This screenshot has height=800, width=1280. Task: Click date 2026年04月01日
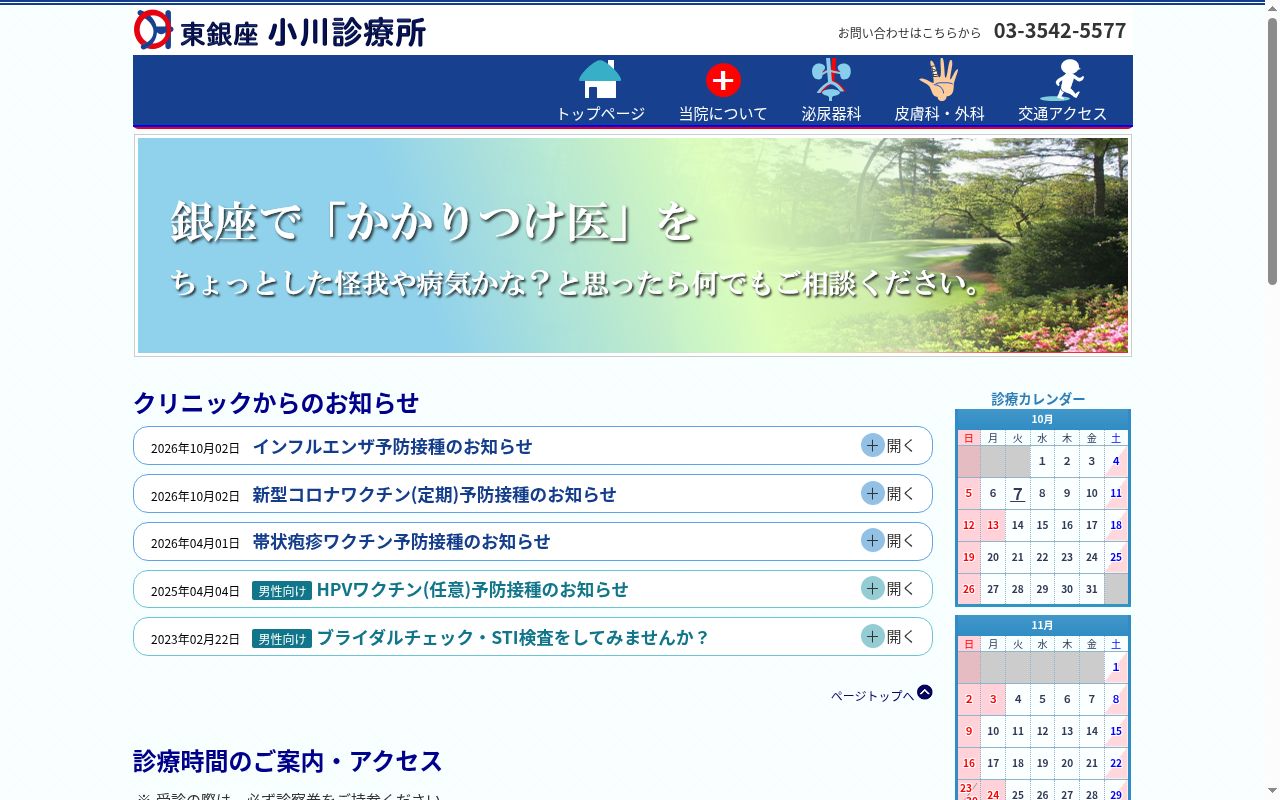pos(195,543)
